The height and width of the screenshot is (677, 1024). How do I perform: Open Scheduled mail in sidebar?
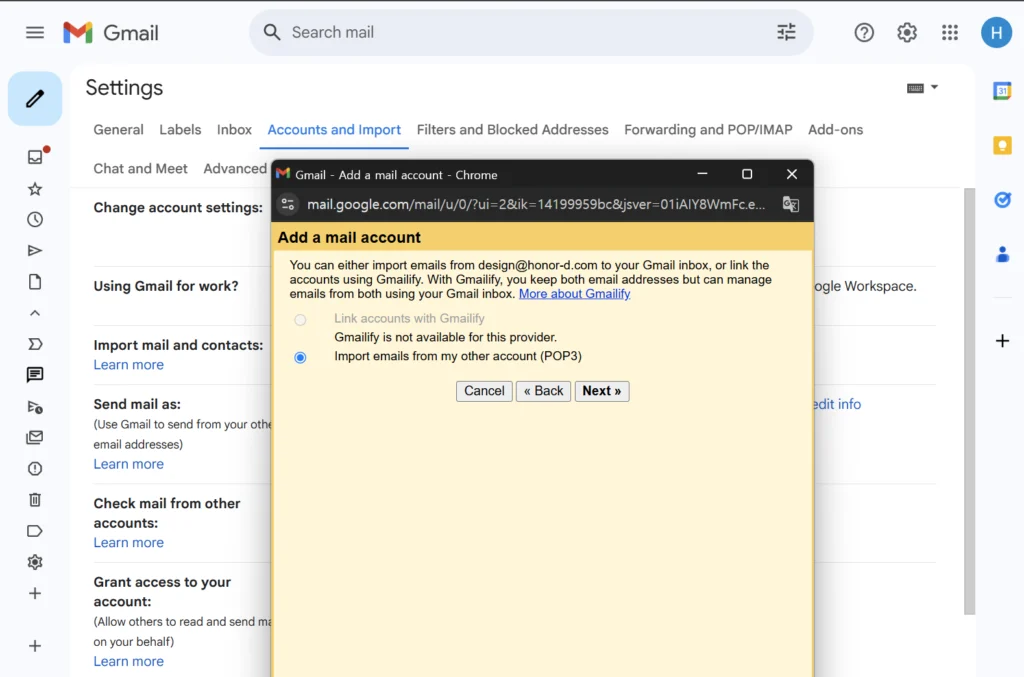pyautogui.click(x=35, y=407)
